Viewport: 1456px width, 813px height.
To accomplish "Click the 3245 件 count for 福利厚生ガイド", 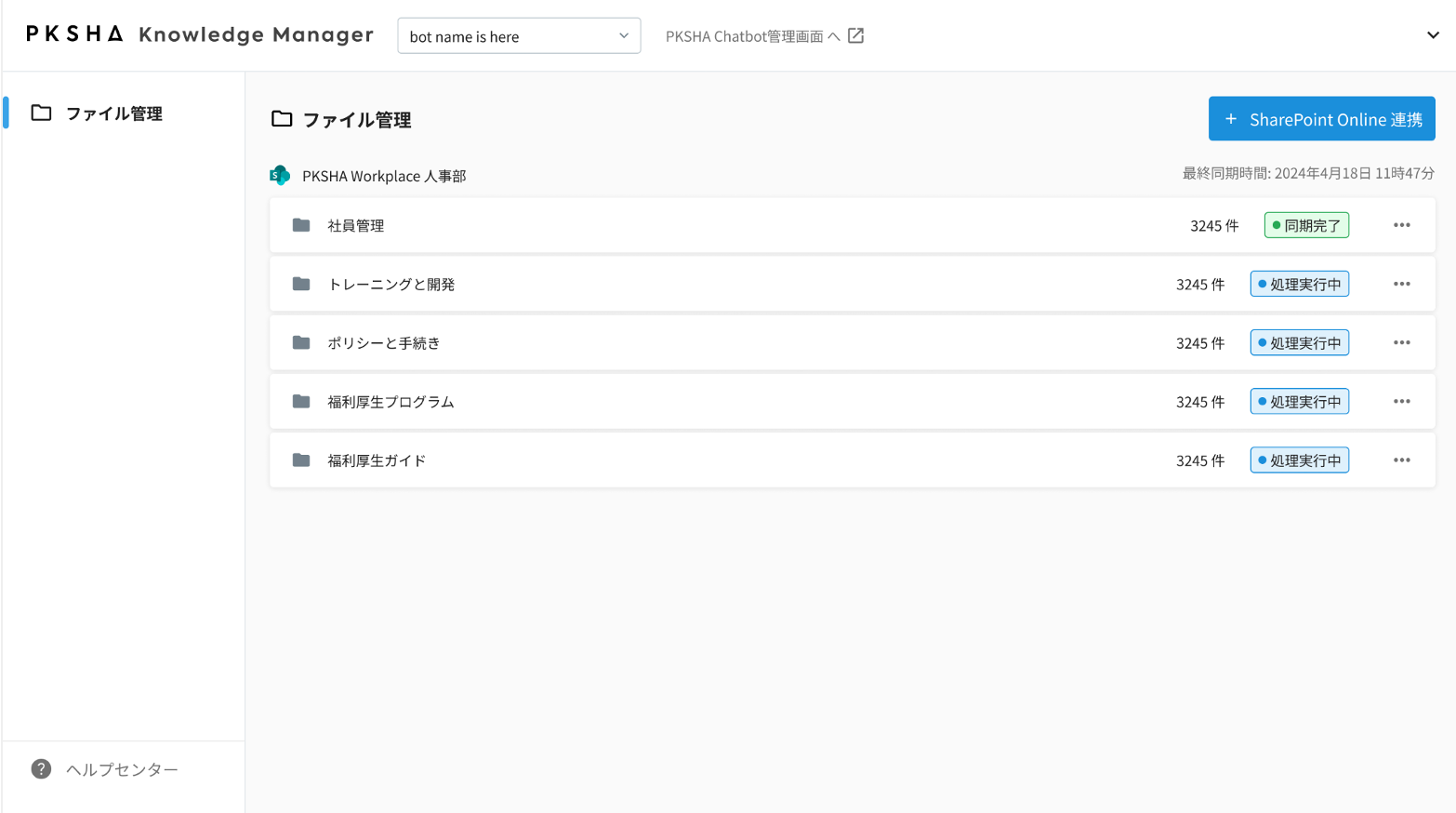I will pos(1200,460).
